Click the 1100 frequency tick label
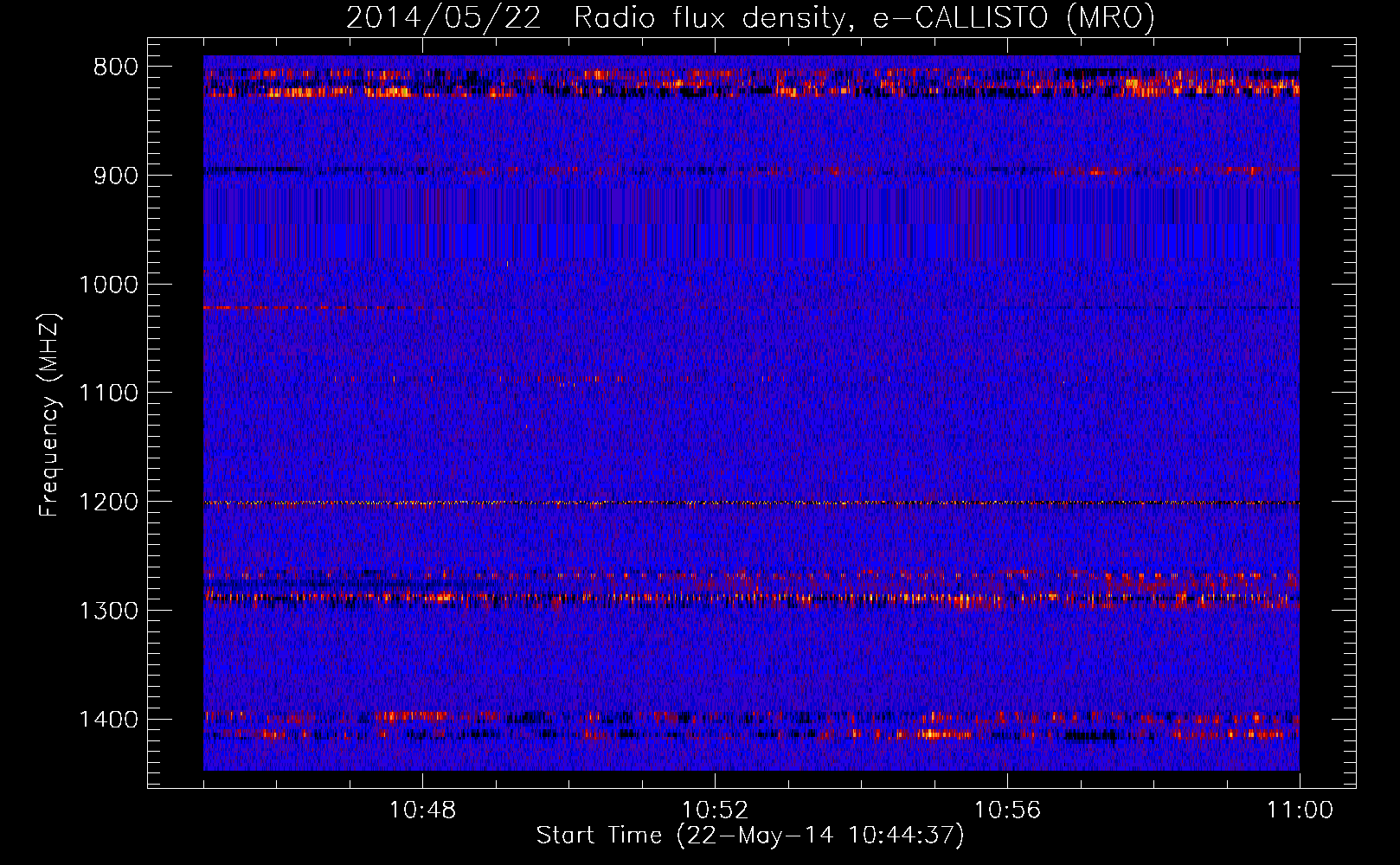 tap(108, 394)
